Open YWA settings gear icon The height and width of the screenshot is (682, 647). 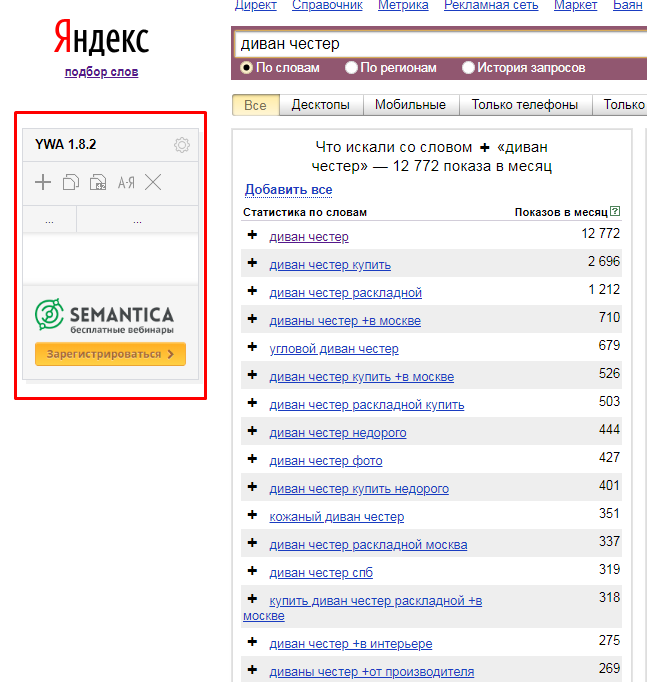(182, 145)
